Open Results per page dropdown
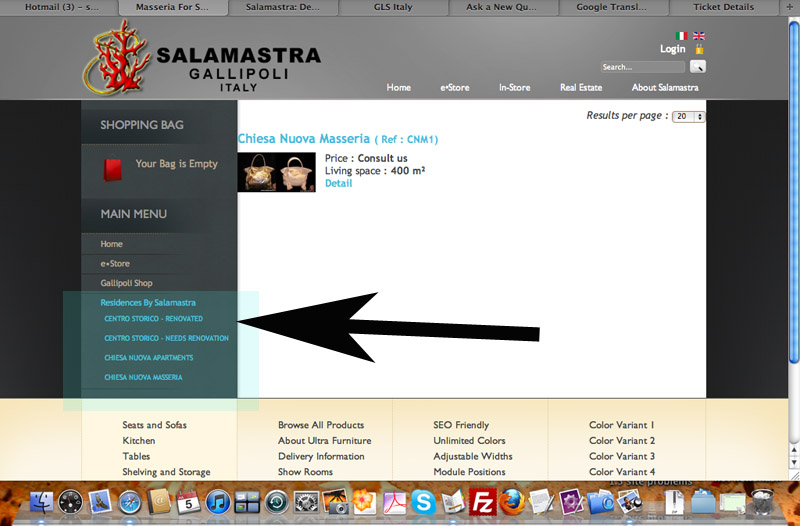 688,116
